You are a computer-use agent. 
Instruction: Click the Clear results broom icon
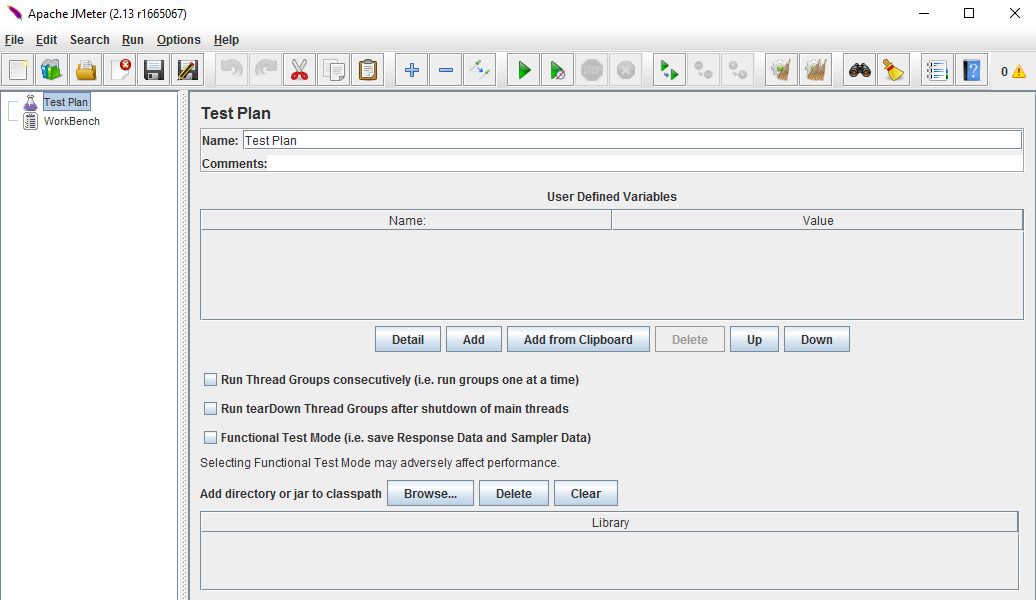pyautogui.click(x=782, y=70)
